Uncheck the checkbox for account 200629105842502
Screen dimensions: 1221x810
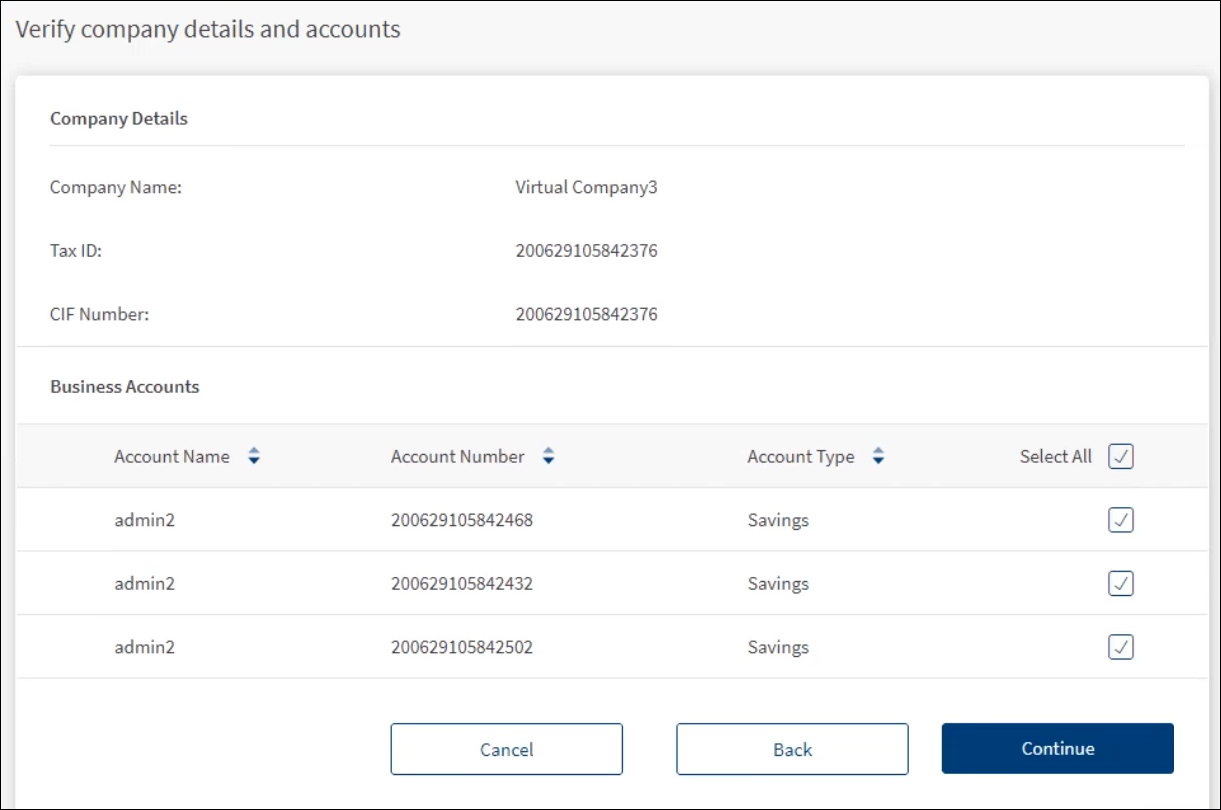click(x=1121, y=648)
